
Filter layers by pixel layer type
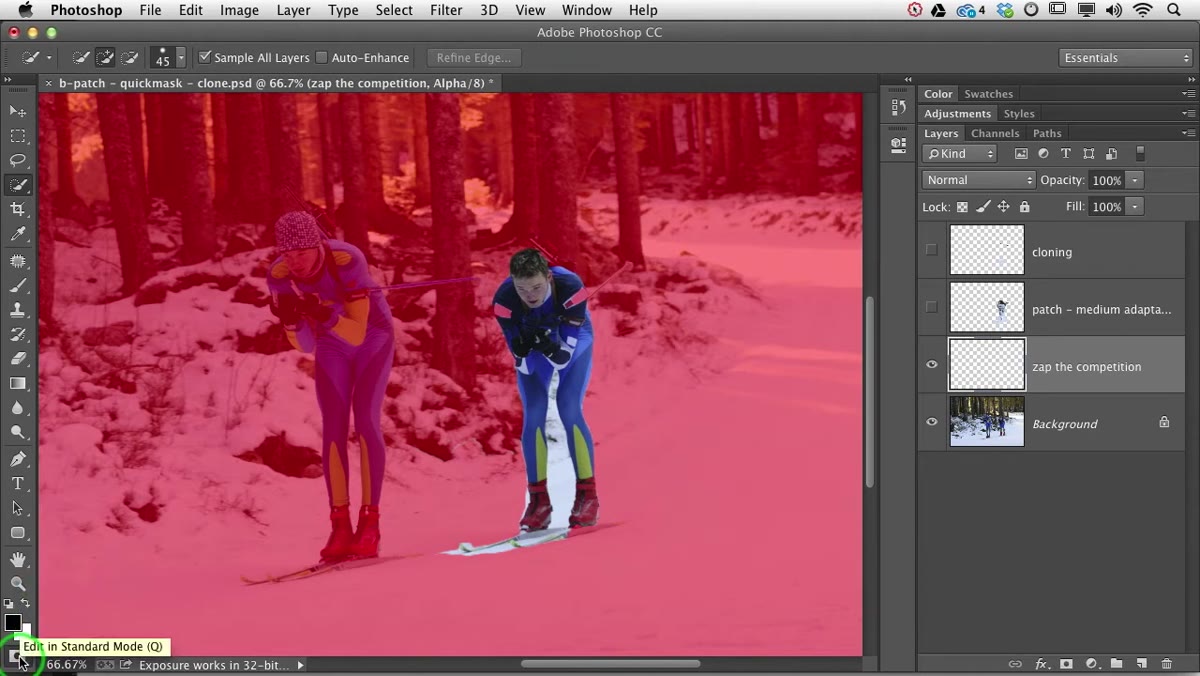[1021, 154]
